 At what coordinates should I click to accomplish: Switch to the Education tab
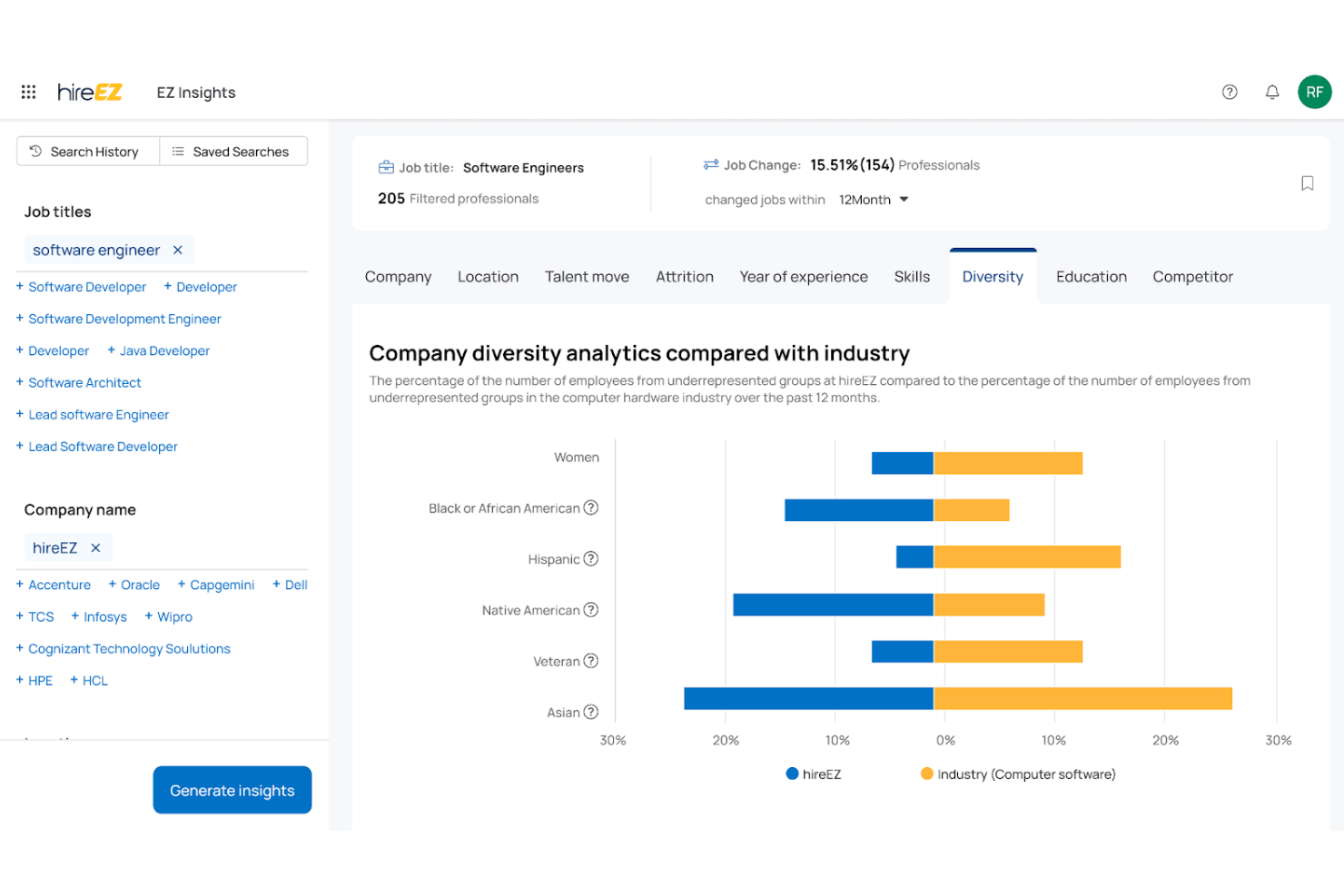pos(1091,277)
